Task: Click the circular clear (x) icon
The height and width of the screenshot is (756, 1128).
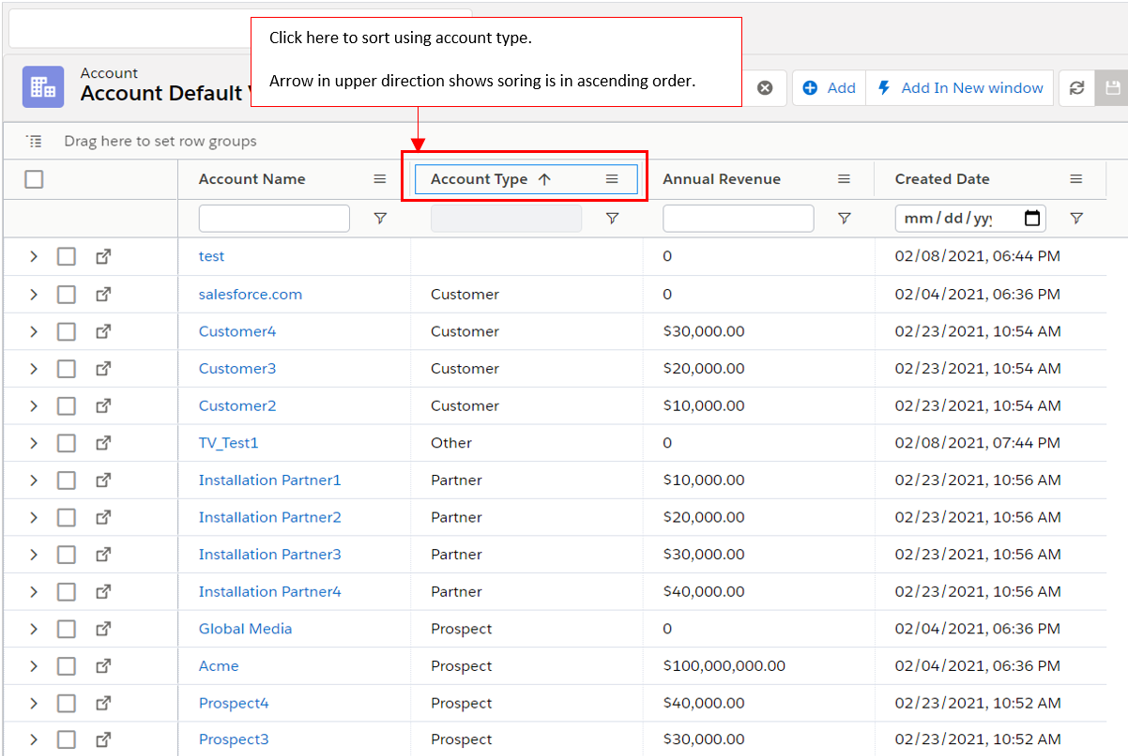Action: coord(765,88)
